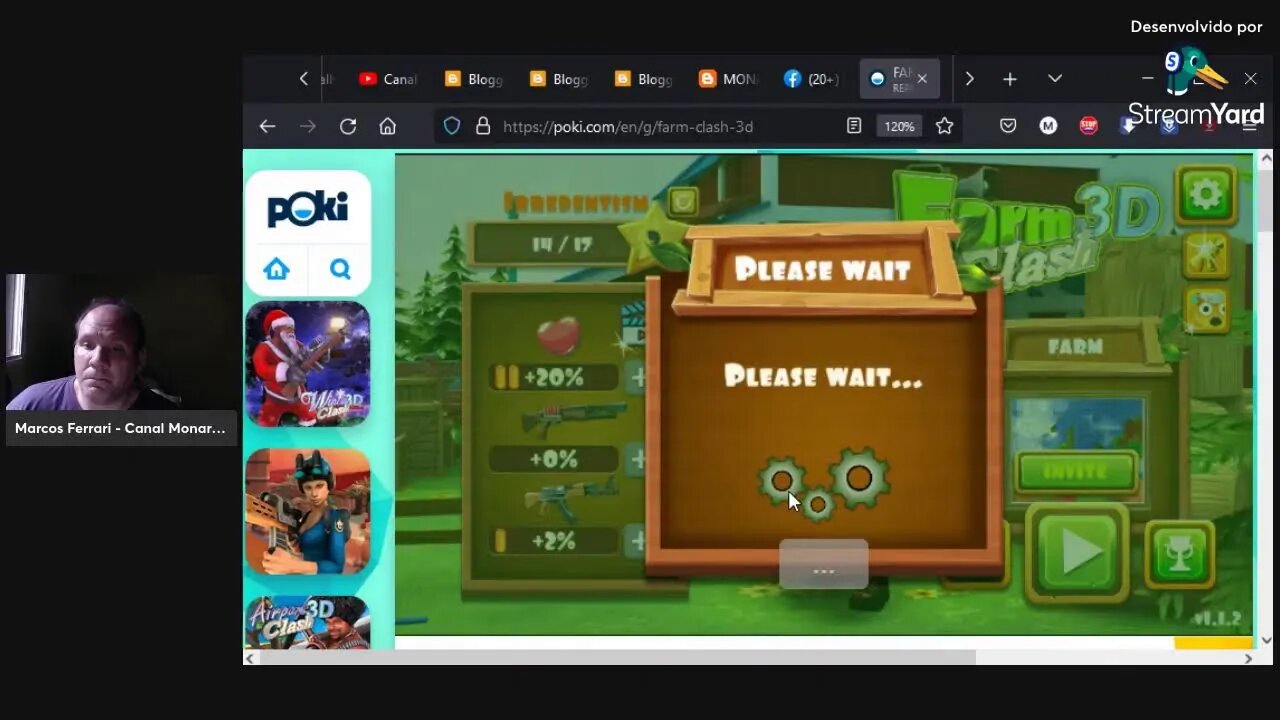This screenshot has height=720, width=1280.
Task: Switch to the second Blogger tab
Action: click(x=558, y=79)
